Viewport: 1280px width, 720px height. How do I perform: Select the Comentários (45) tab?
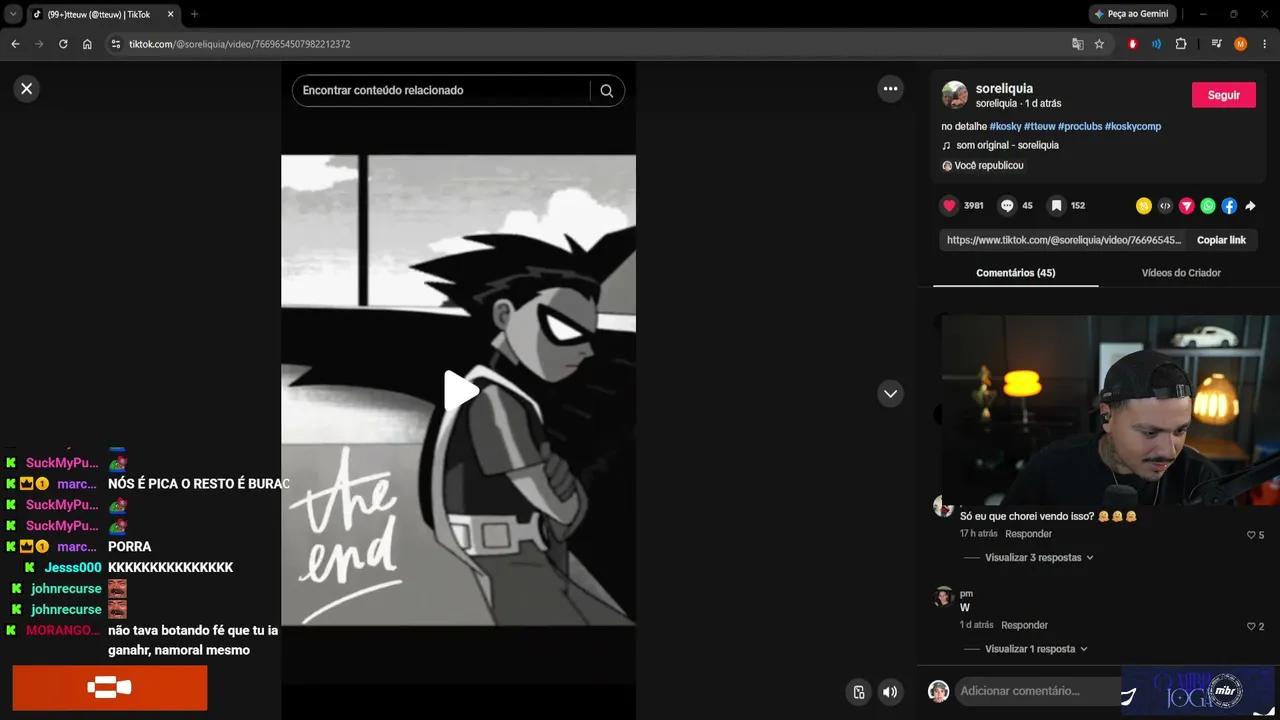[x=1015, y=273]
